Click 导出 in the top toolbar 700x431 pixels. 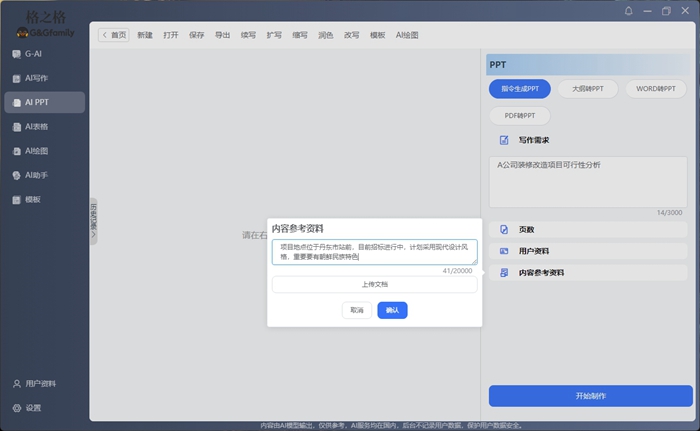point(223,35)
